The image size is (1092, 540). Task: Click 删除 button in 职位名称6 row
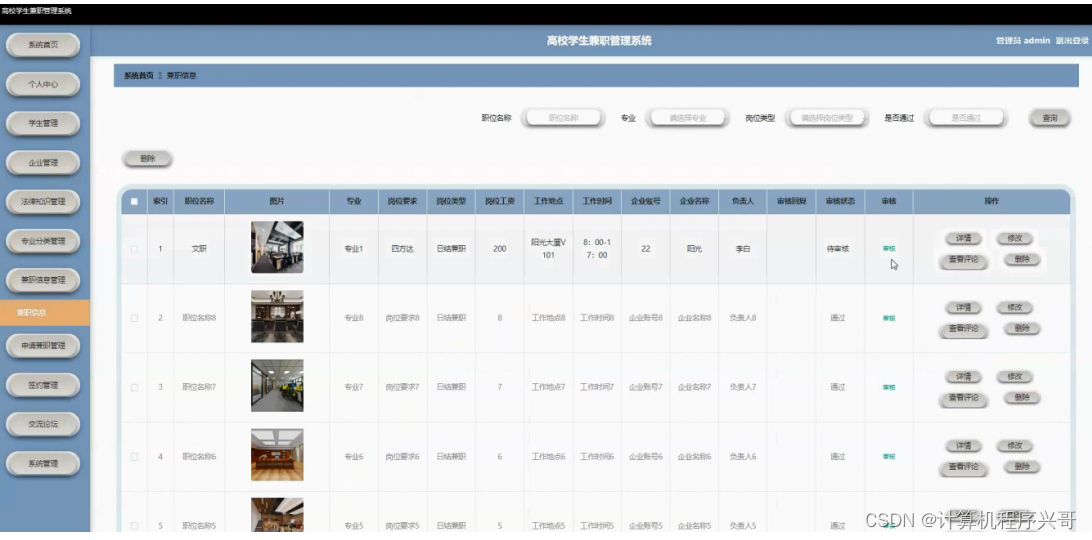pos(1022,467)
